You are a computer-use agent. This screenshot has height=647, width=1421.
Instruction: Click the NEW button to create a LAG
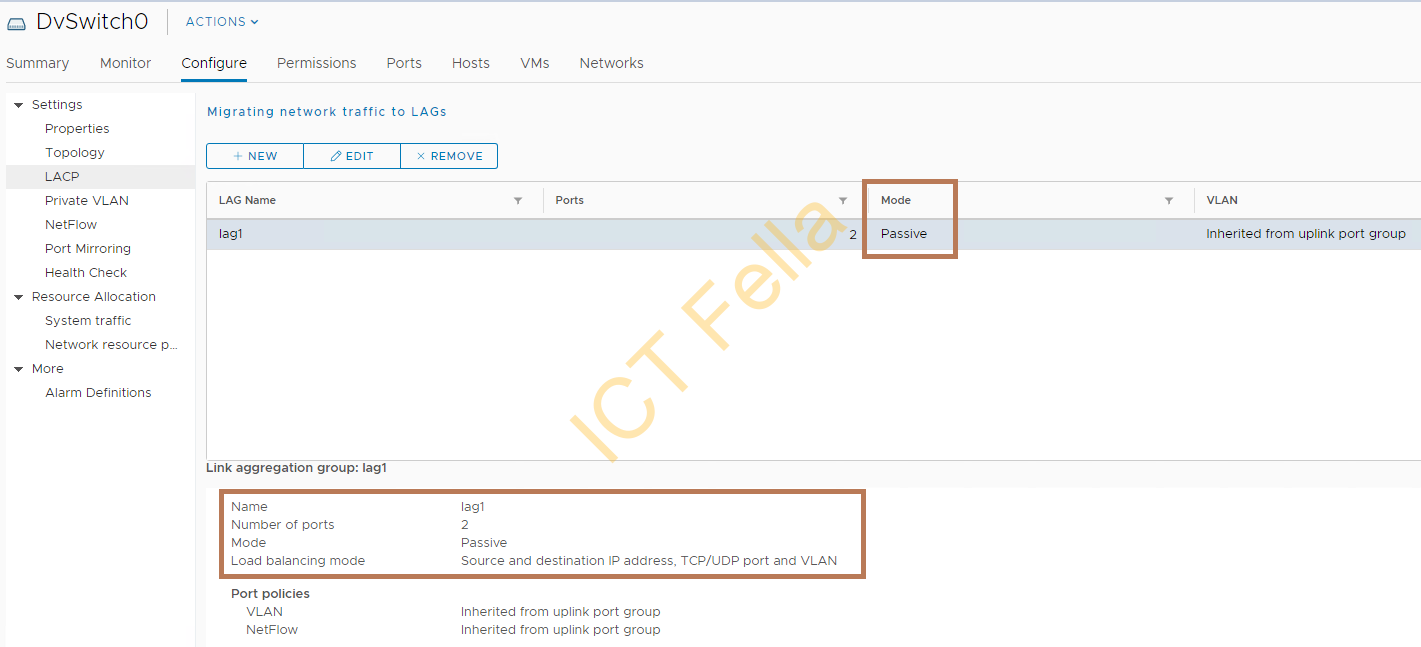pyautogui.click(x=254, y=156)
